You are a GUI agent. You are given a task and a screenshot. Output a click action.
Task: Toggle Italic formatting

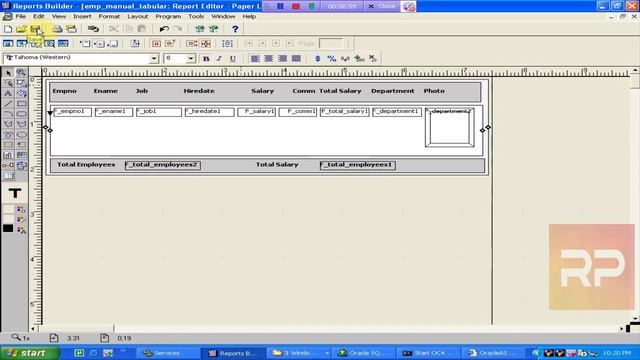point(219,58)
